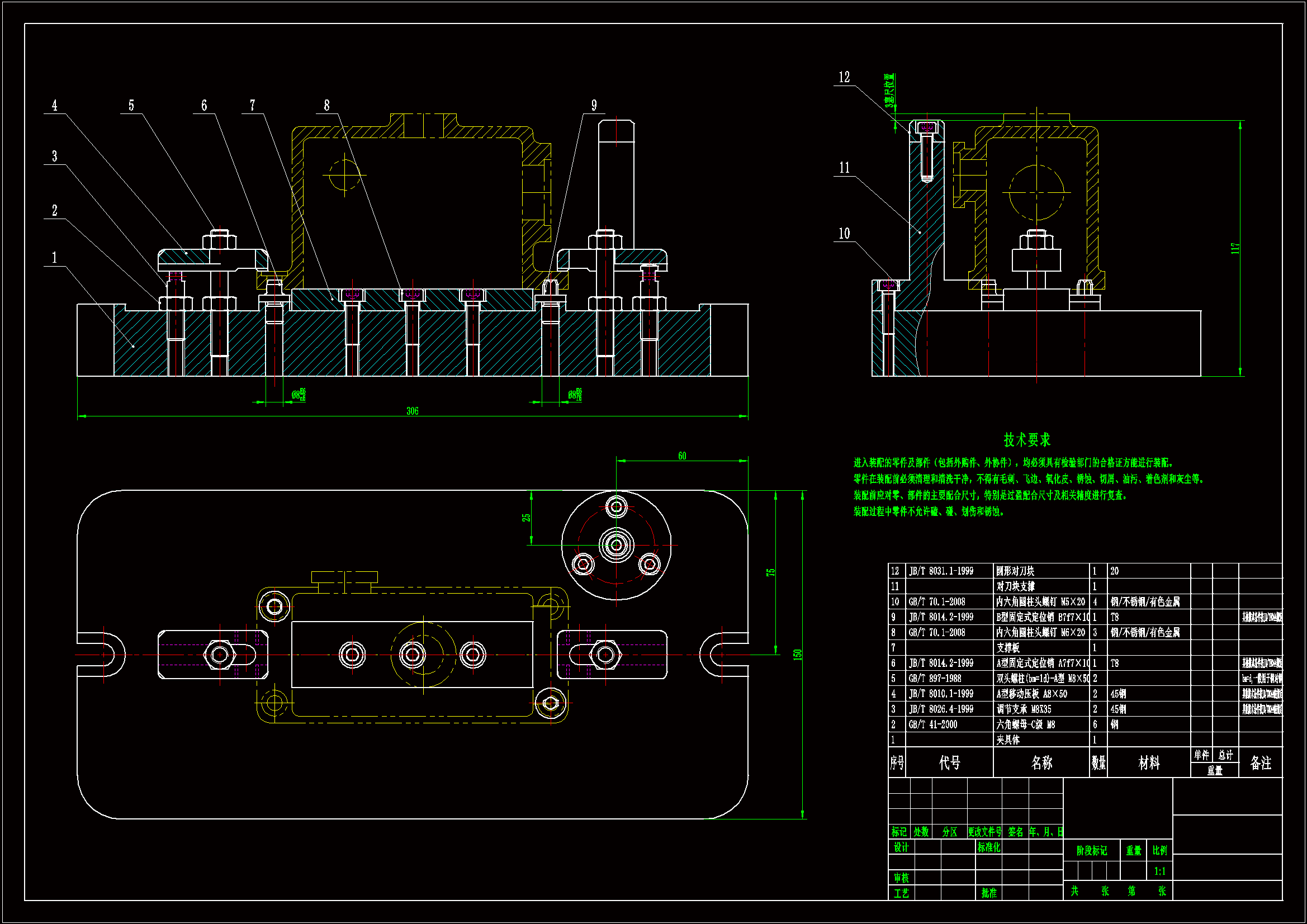Click the 设计 label in title block
Viewport: 1307px width, 924px height.
point(901,848)
